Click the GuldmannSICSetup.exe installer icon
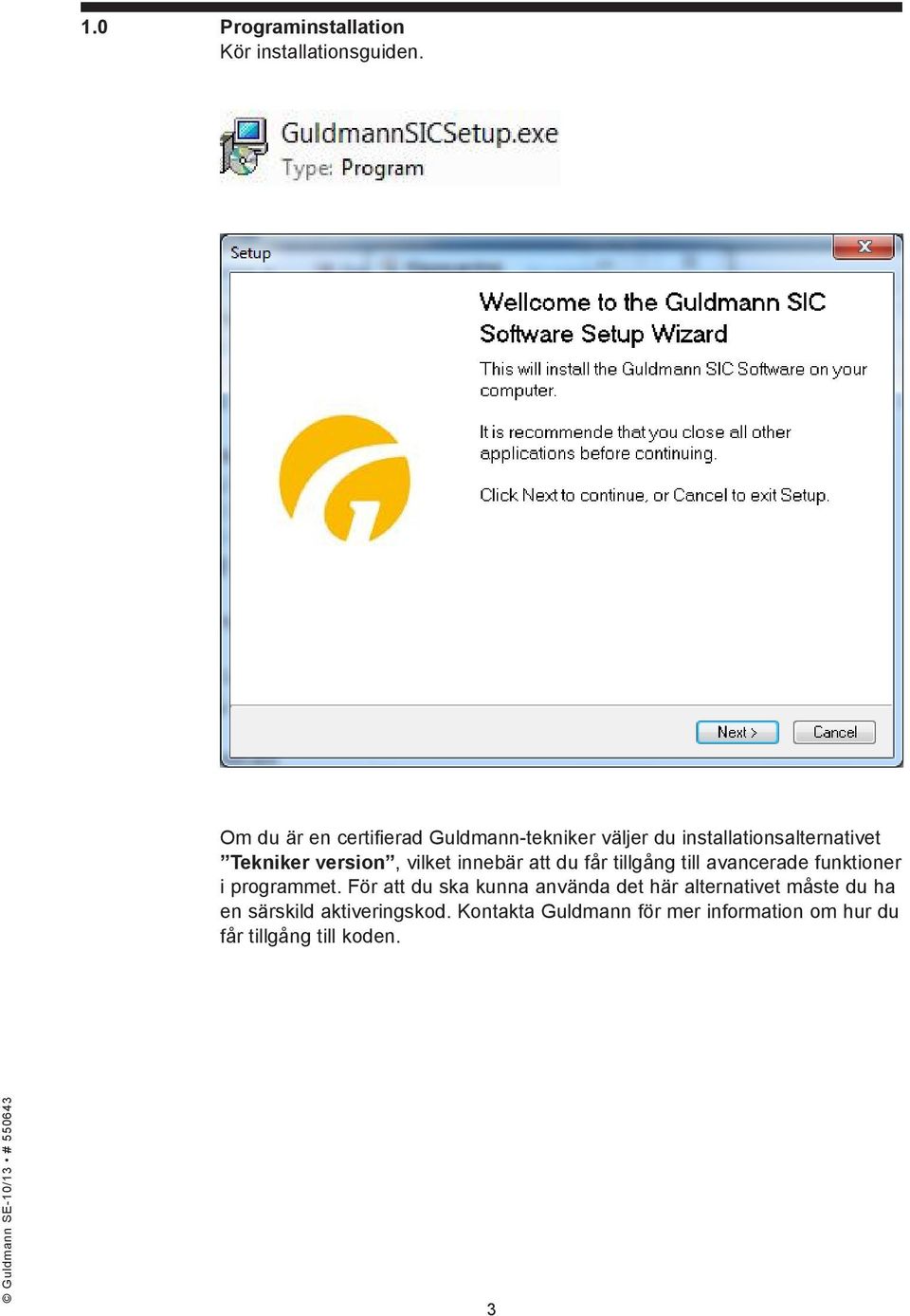910x1316 pixels. pos(245,147)
